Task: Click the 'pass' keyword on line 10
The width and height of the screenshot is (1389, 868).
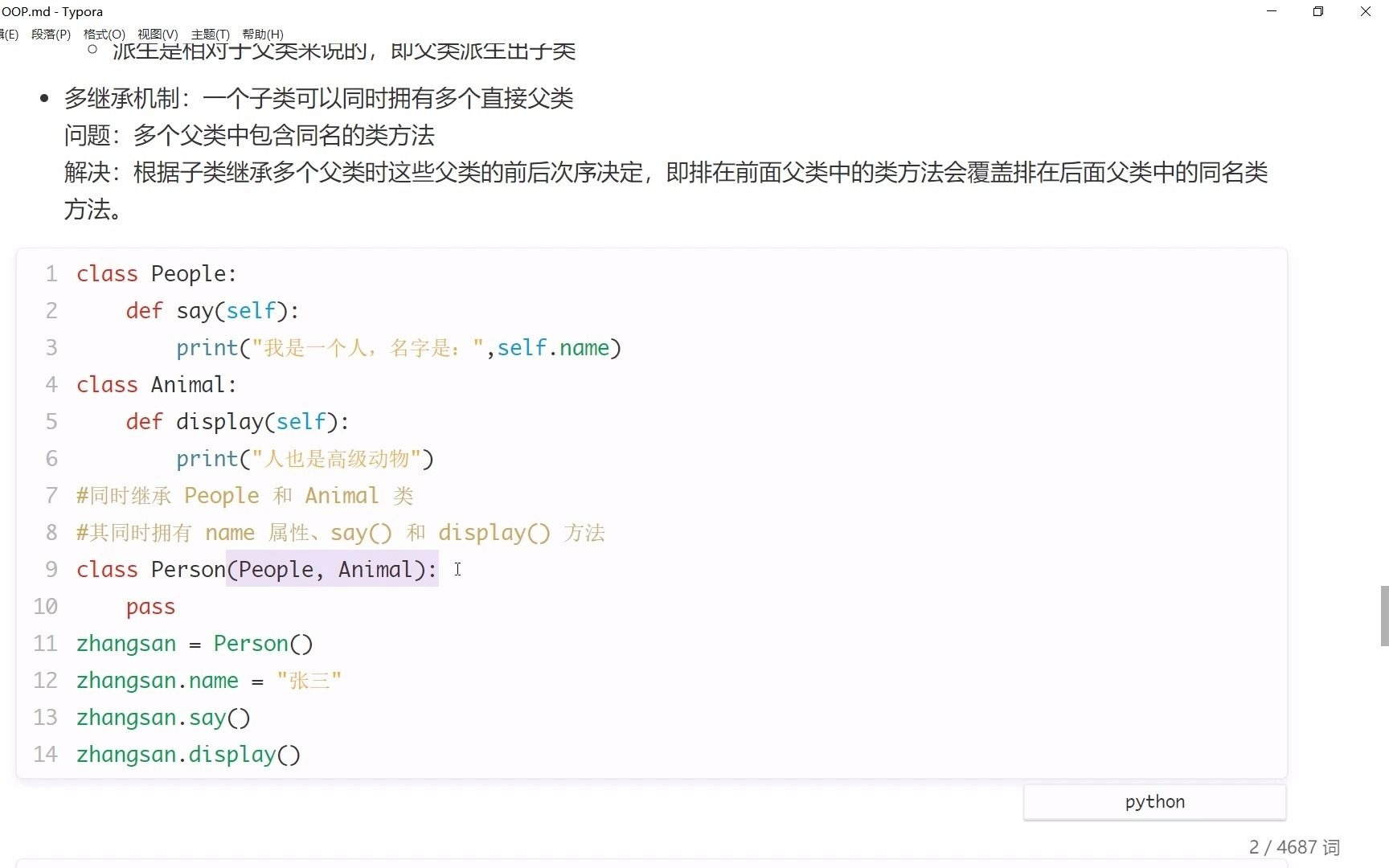Action: (150, 607)
